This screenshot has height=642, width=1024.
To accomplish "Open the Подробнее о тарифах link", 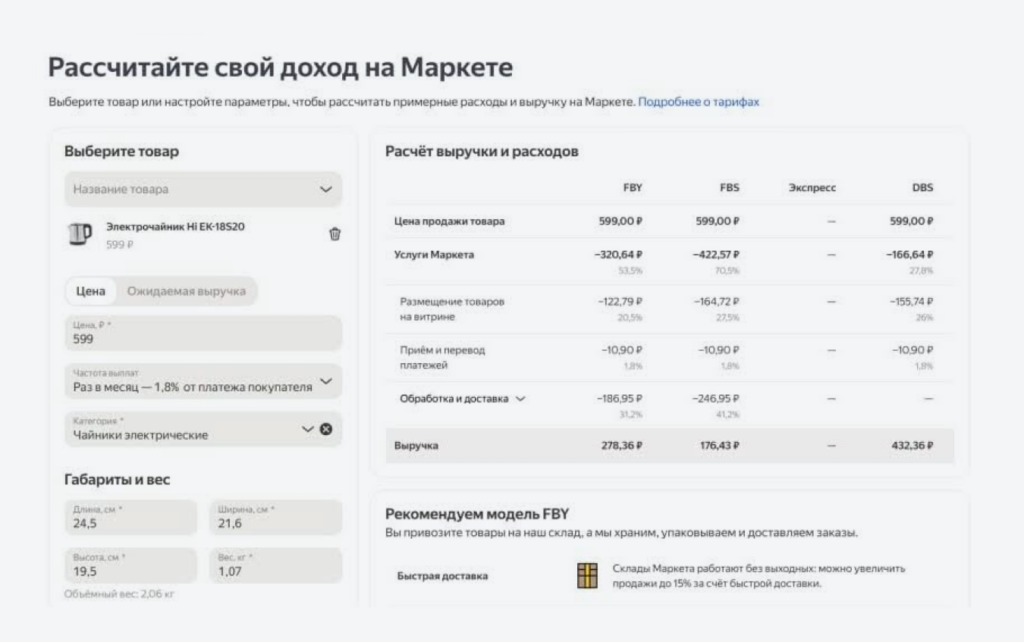I will (x=702, y=101).
